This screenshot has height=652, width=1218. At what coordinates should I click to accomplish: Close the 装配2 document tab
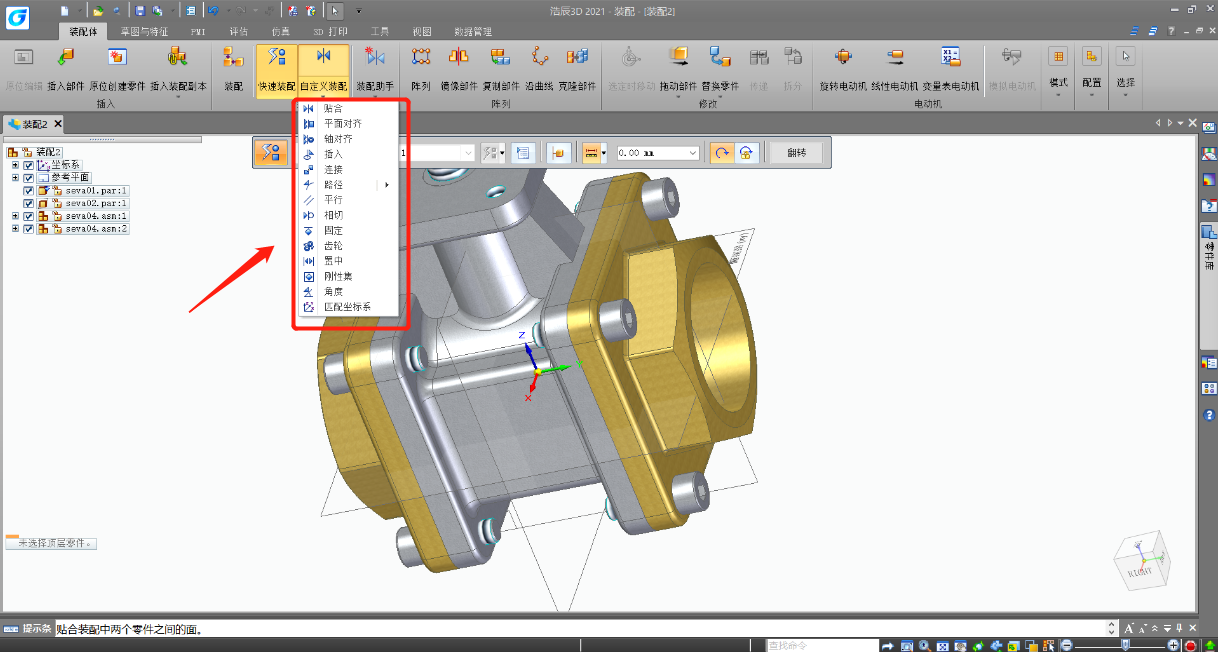[58, 124]
